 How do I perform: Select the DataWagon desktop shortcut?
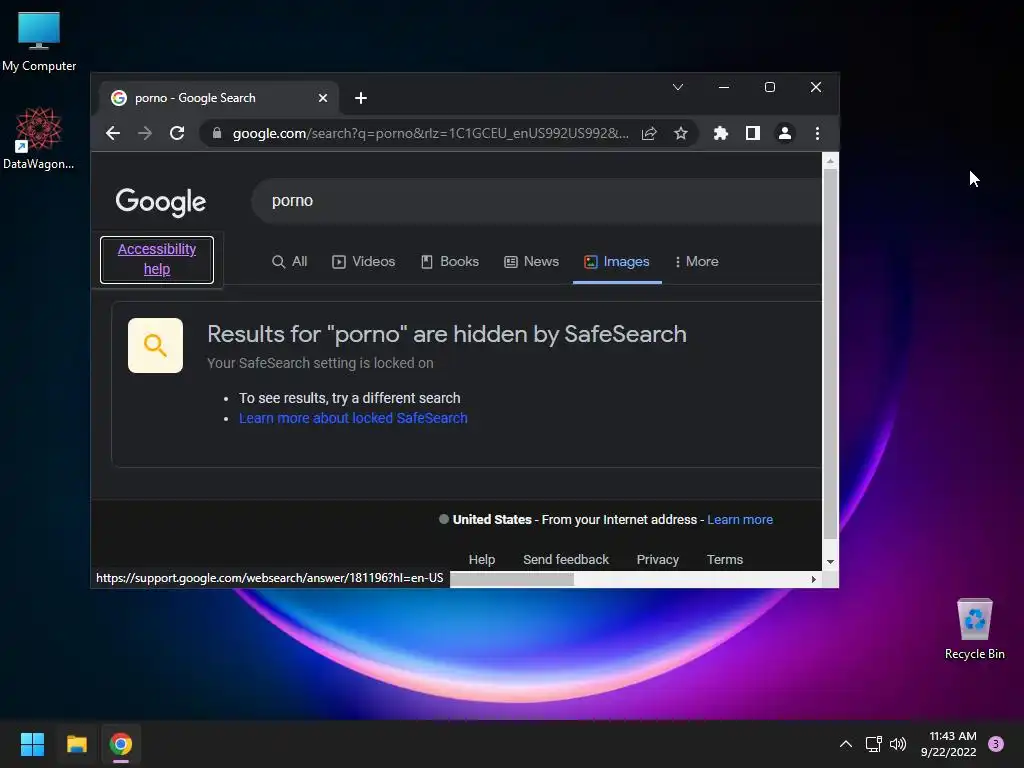[x=39, y=139]
